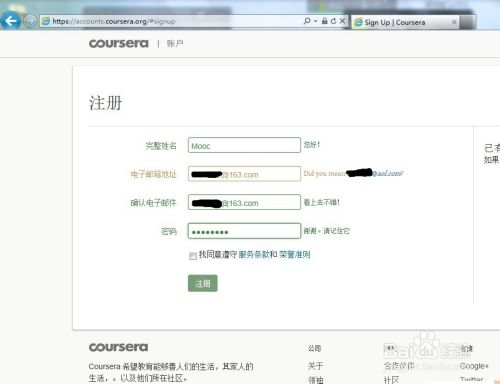Click the 您好! hint text
Screen dimensions: 500x384
[312, 145]
